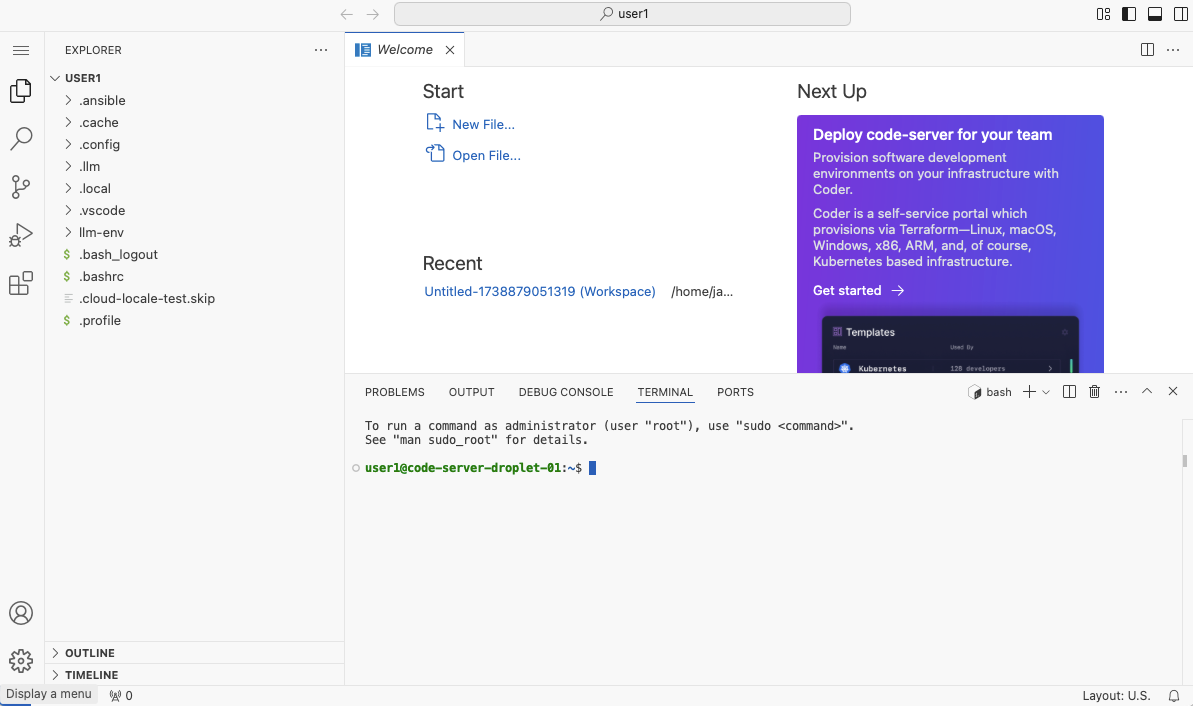Image resolution: width=1193 pixels, height=706 pixels.
Task: Open the Customize Layout icon
Action: [1103, 14]
